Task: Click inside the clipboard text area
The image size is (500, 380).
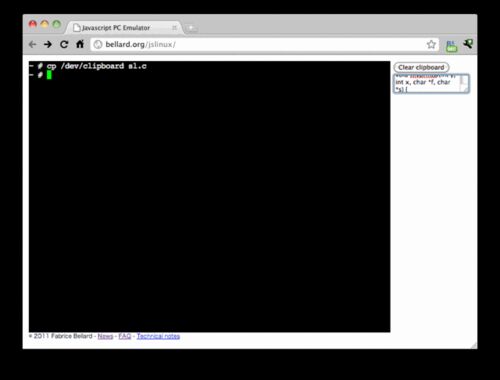Action: click(x=427, y=83)
